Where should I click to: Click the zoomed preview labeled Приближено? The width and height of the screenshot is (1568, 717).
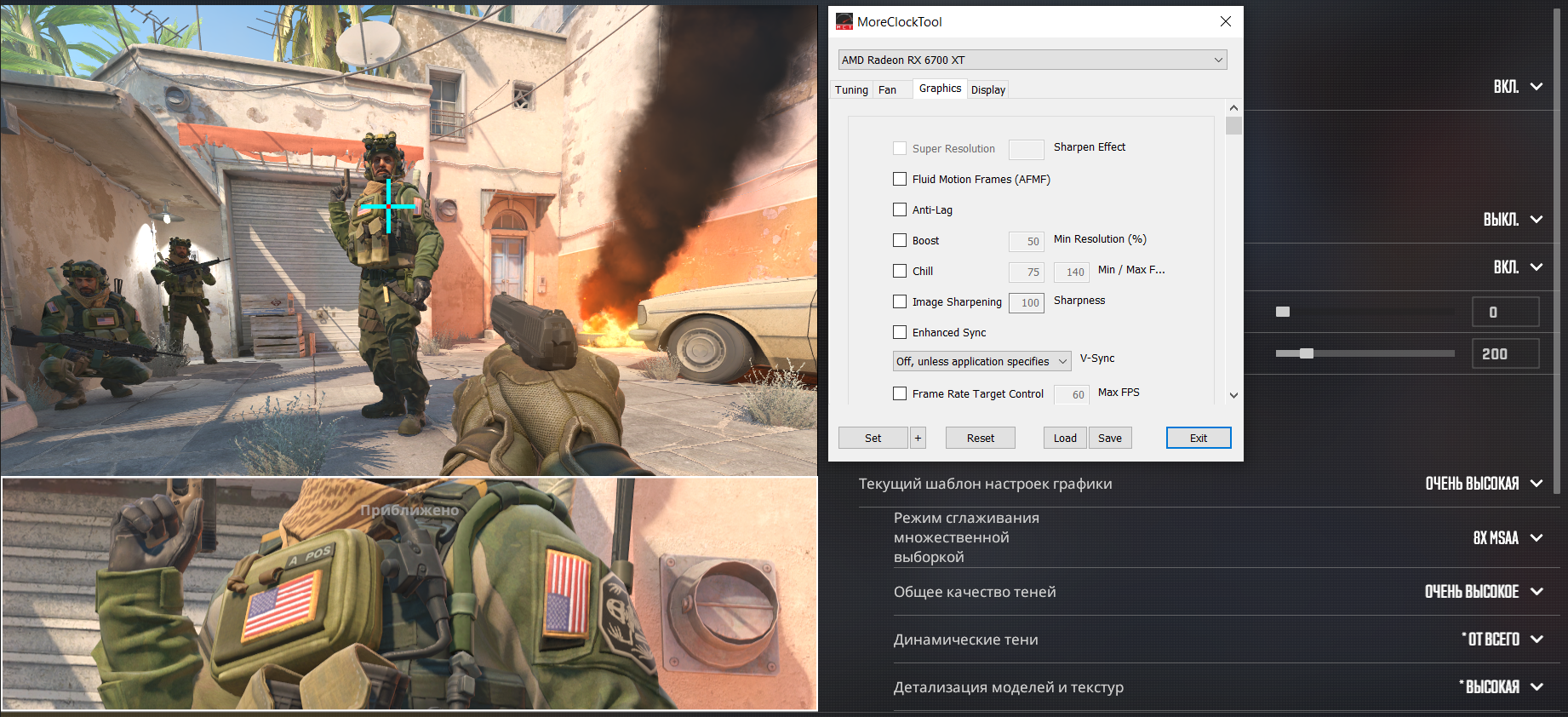tap(409, 594)
